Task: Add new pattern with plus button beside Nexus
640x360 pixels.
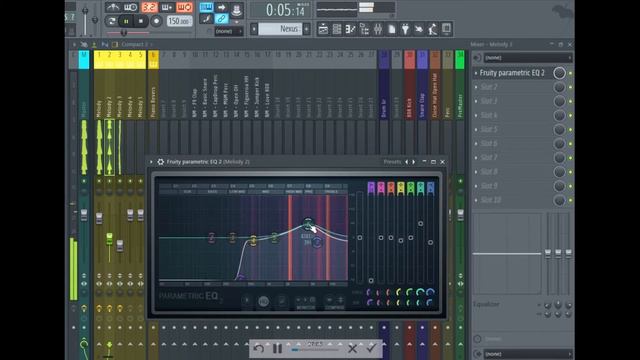Action: pyautogui.click(x=306, y=29)
